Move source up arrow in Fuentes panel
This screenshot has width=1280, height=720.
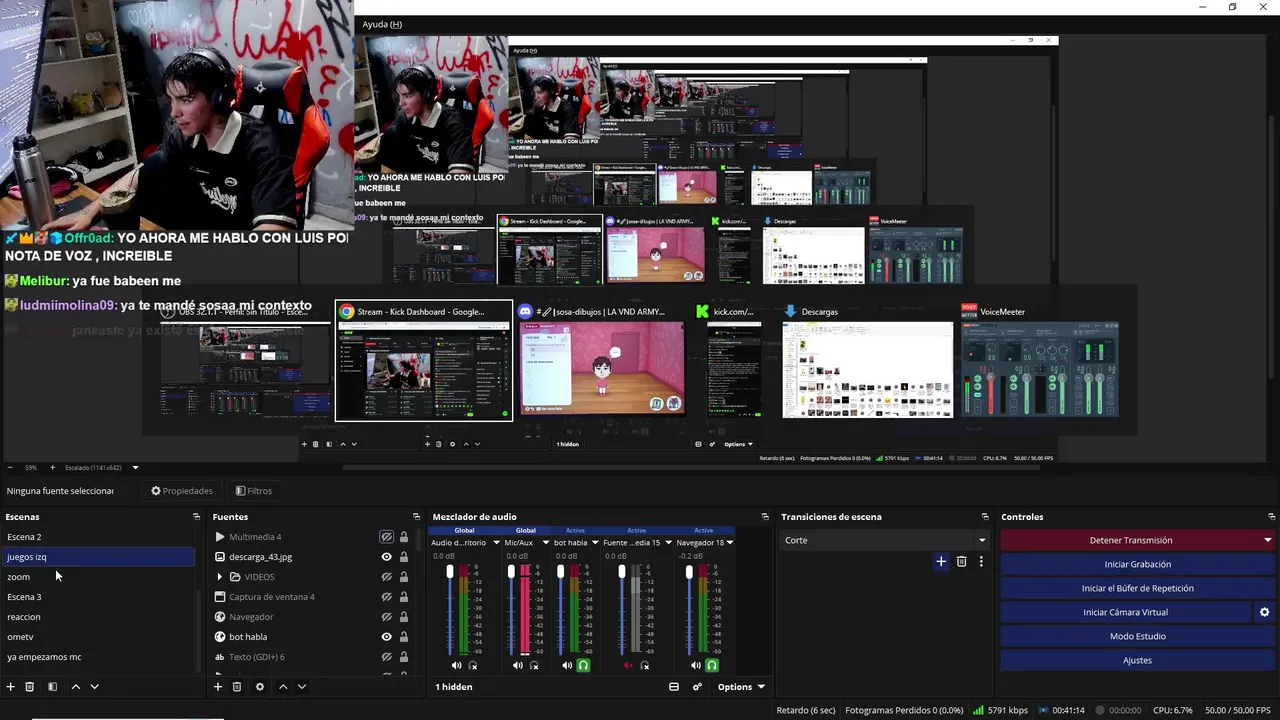[283, 687]
